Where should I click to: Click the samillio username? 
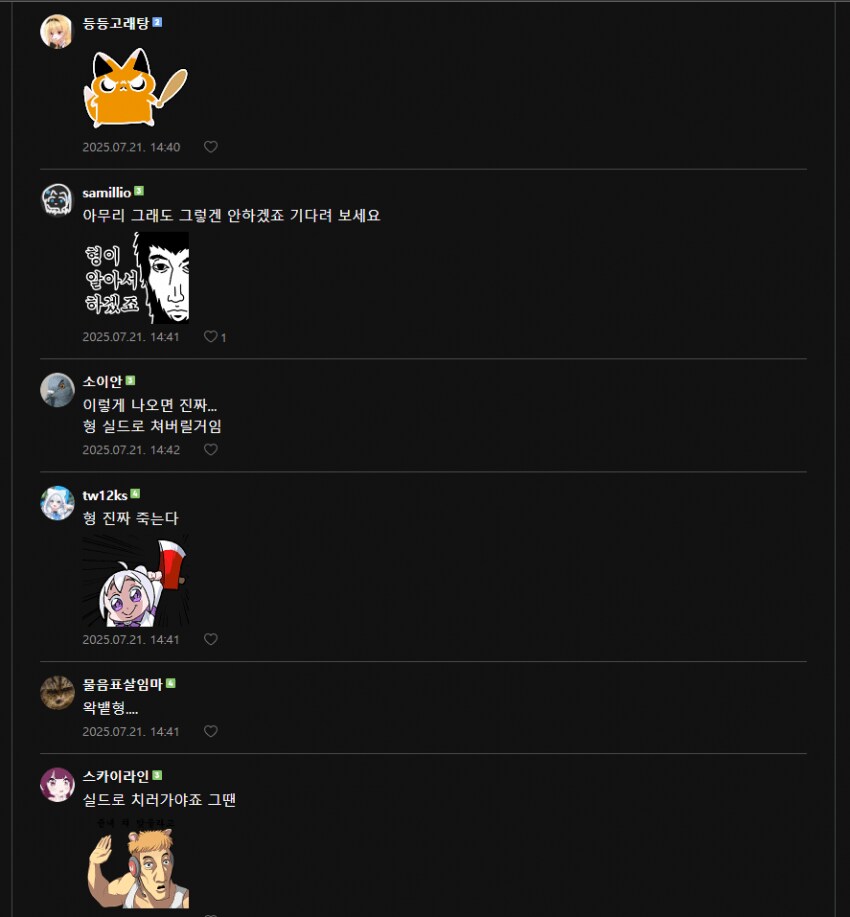coord(106,192)
